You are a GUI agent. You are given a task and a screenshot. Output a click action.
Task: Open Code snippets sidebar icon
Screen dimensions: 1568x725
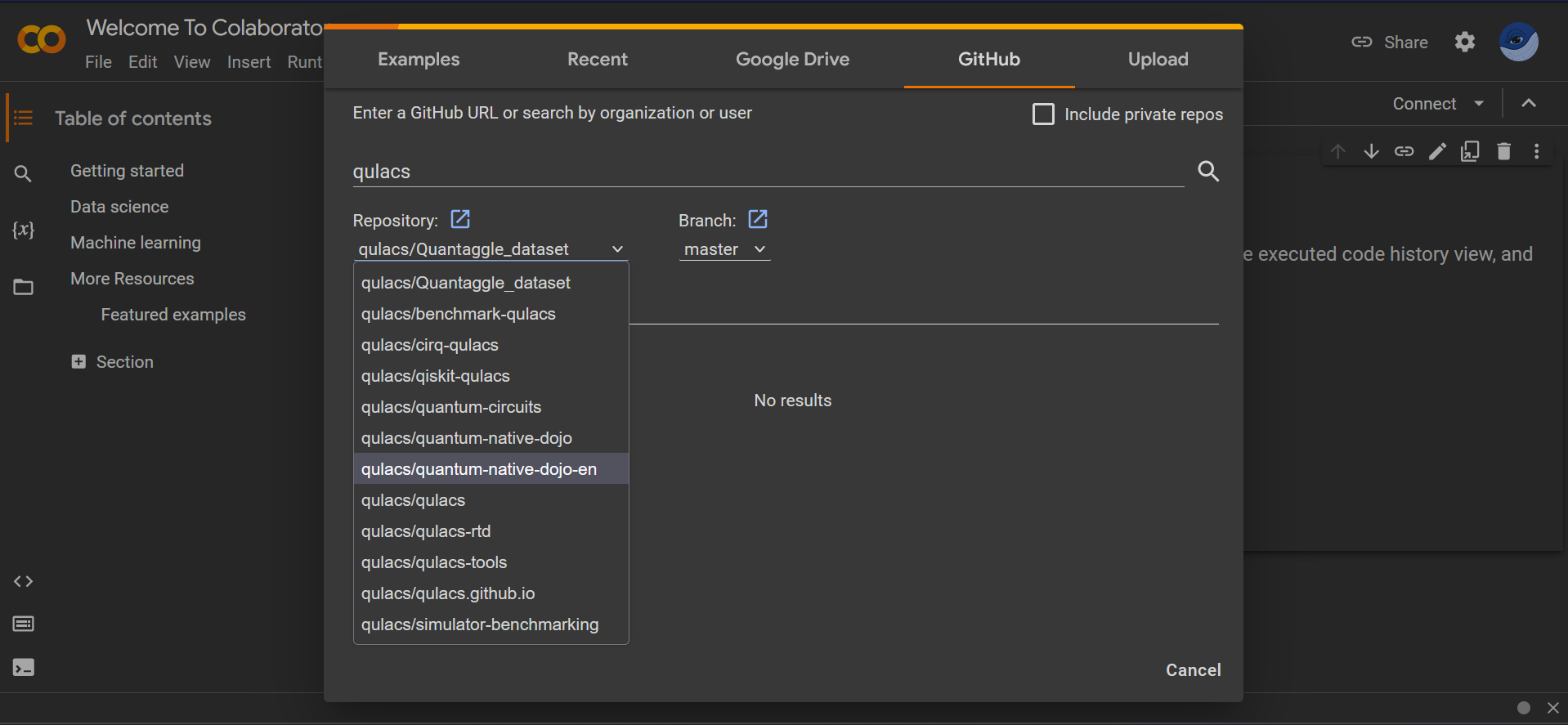23,581
